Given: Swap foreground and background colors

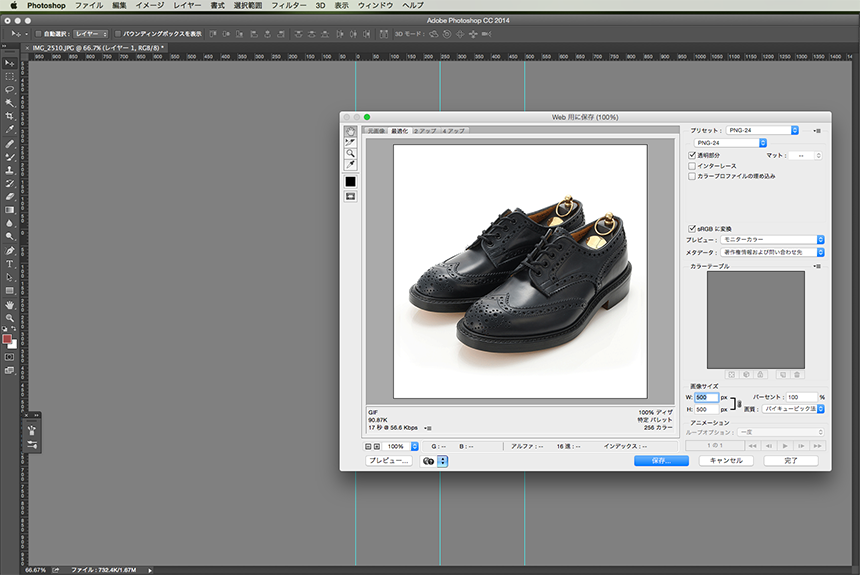Looking at the screenshot, I should [14, 330].
